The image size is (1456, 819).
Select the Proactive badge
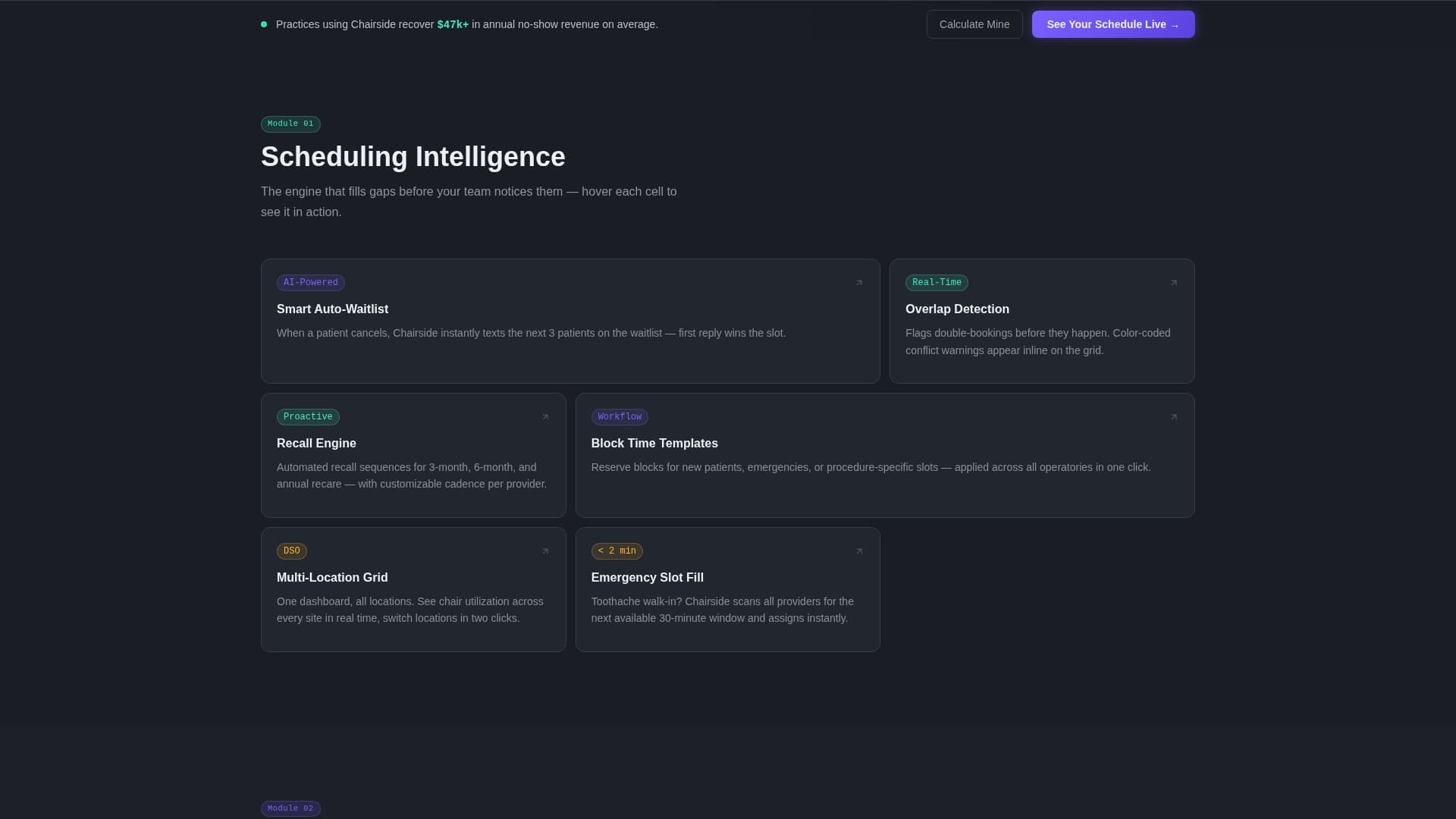(308, 417)
